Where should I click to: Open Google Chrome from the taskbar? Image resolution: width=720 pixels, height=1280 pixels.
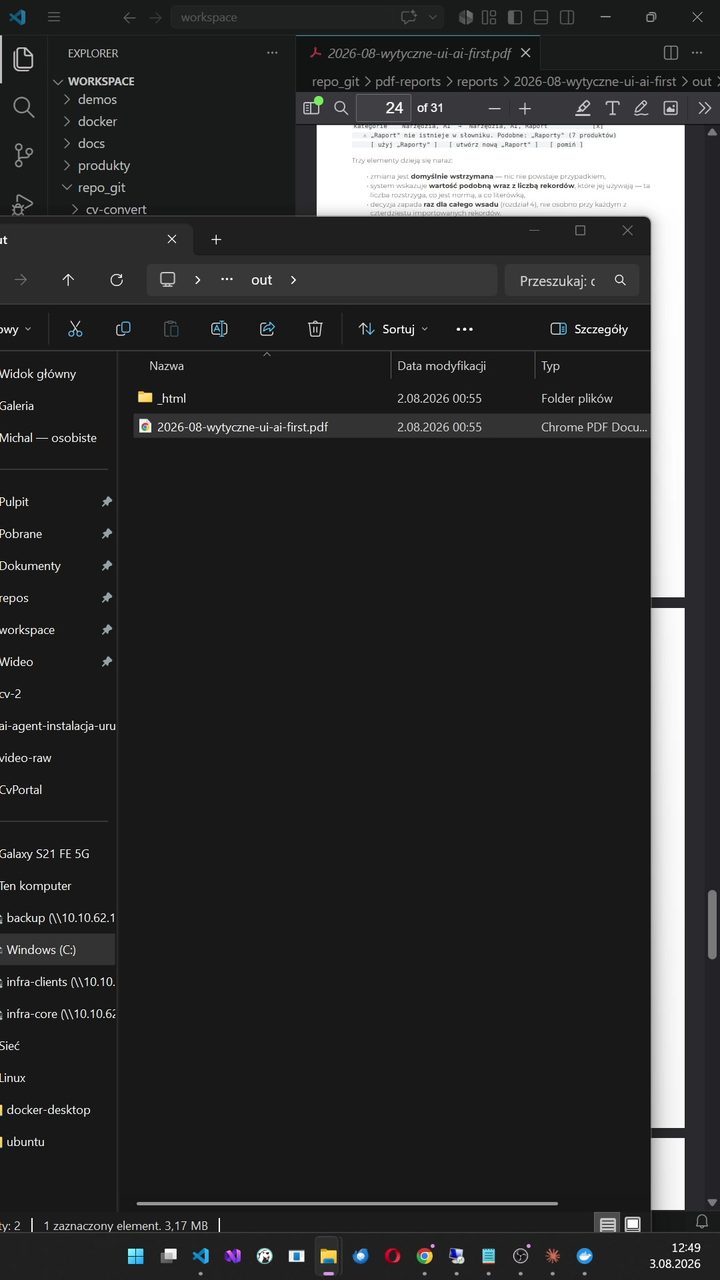pos(425,1256)
